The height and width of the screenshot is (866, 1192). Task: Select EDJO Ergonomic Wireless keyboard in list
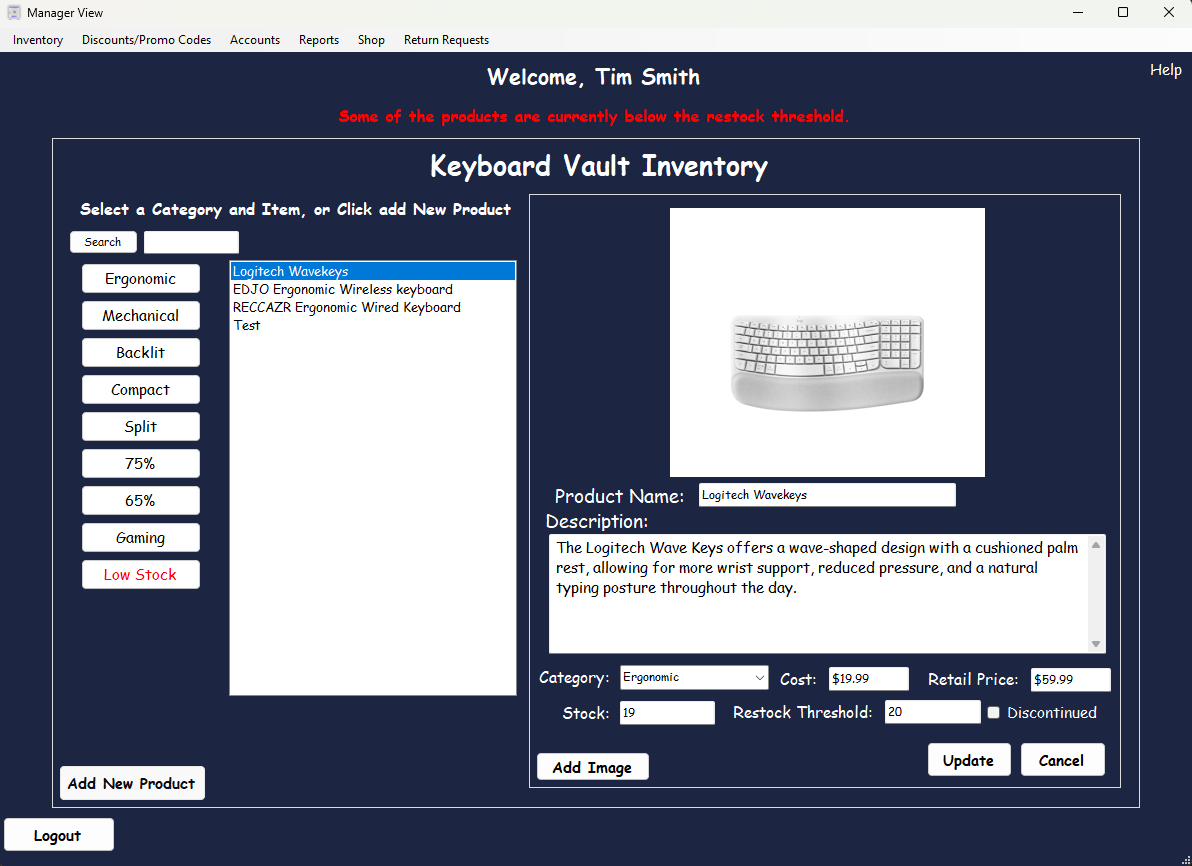[x=342, y=289]
